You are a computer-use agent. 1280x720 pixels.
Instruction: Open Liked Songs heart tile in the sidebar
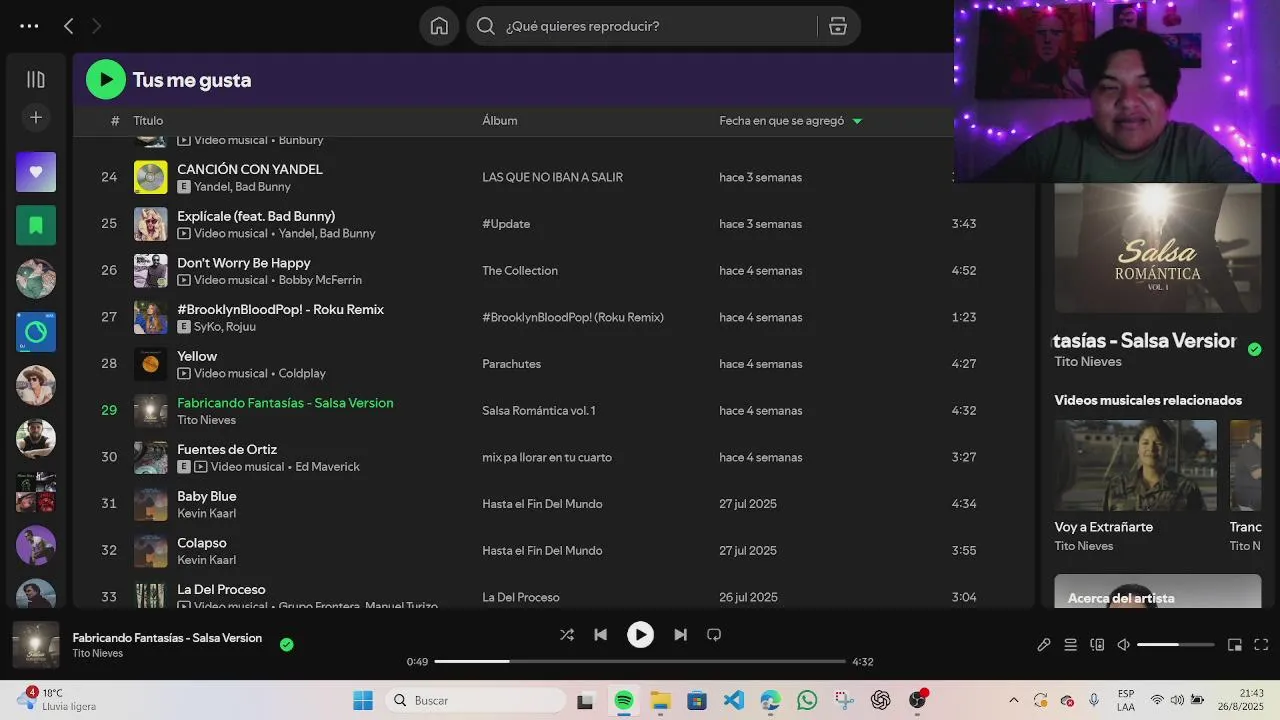click(x=36, y=172)
